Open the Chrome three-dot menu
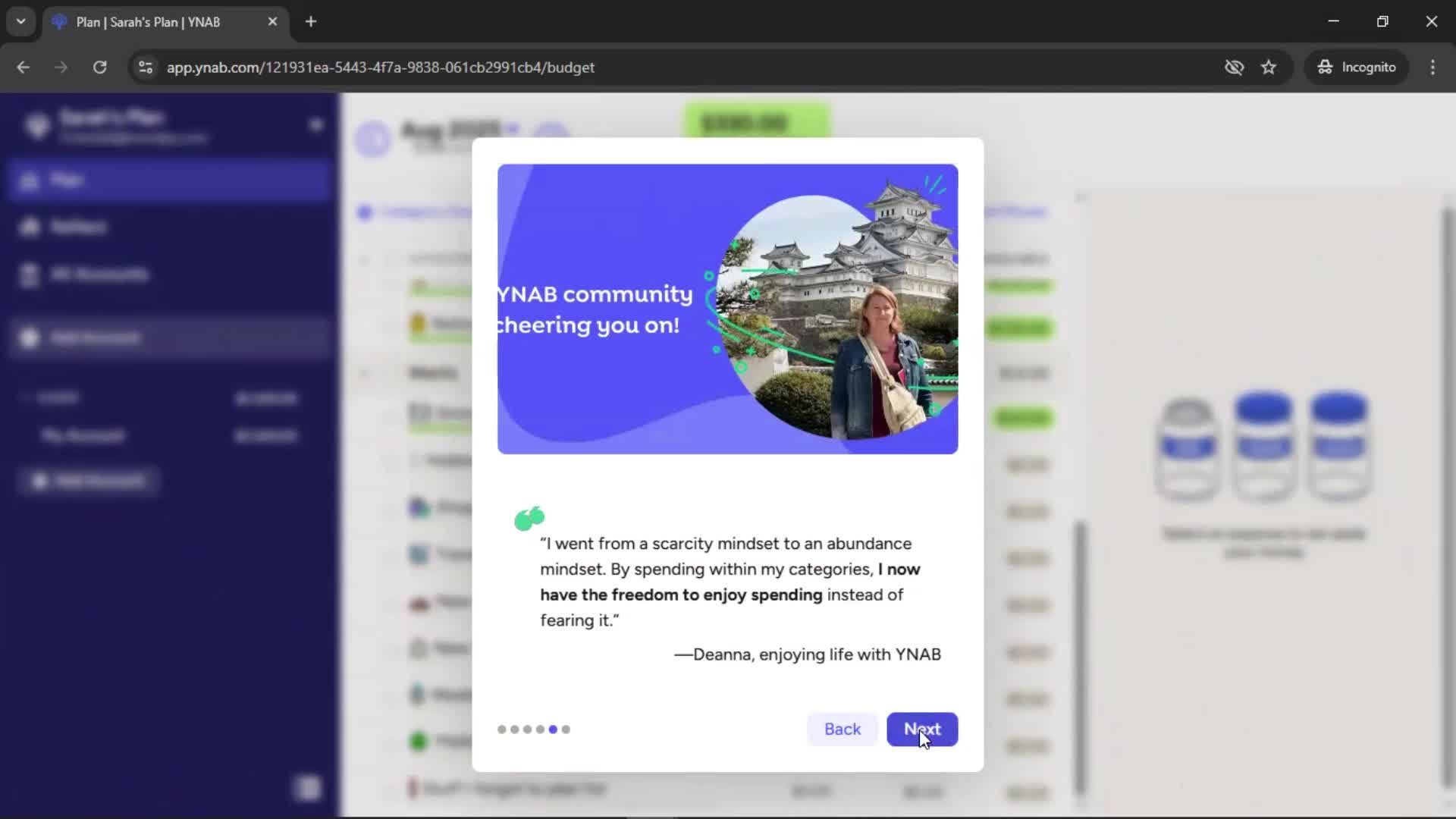 tap(1432, 67)
